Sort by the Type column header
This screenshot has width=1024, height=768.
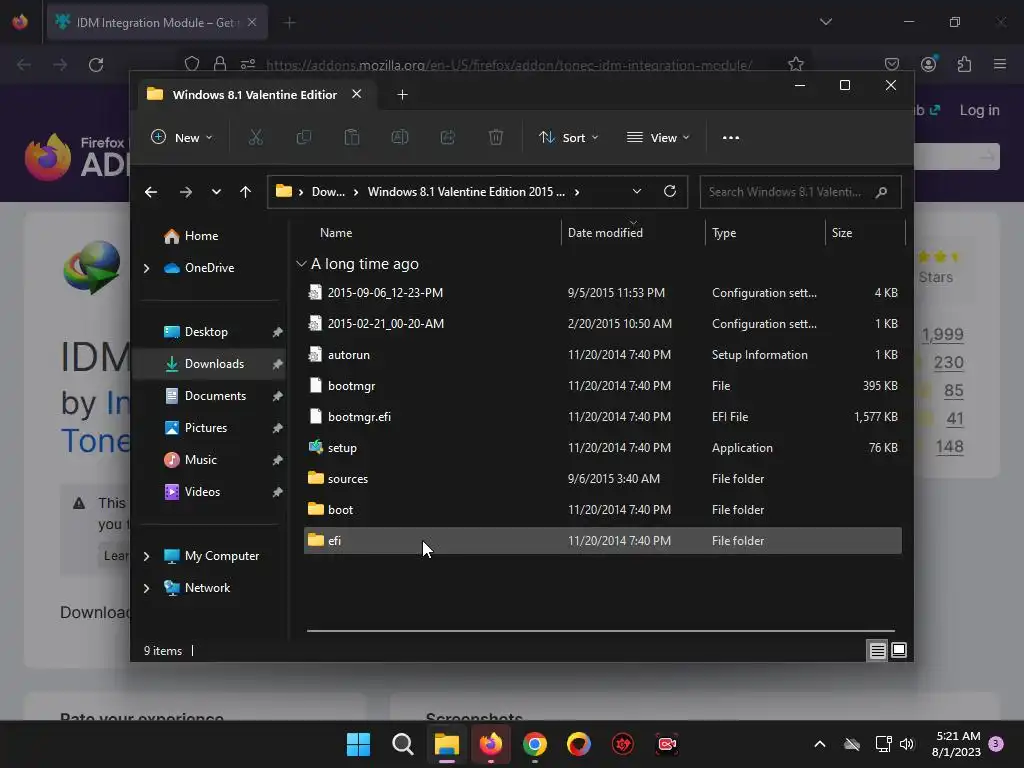coord(724,232)
